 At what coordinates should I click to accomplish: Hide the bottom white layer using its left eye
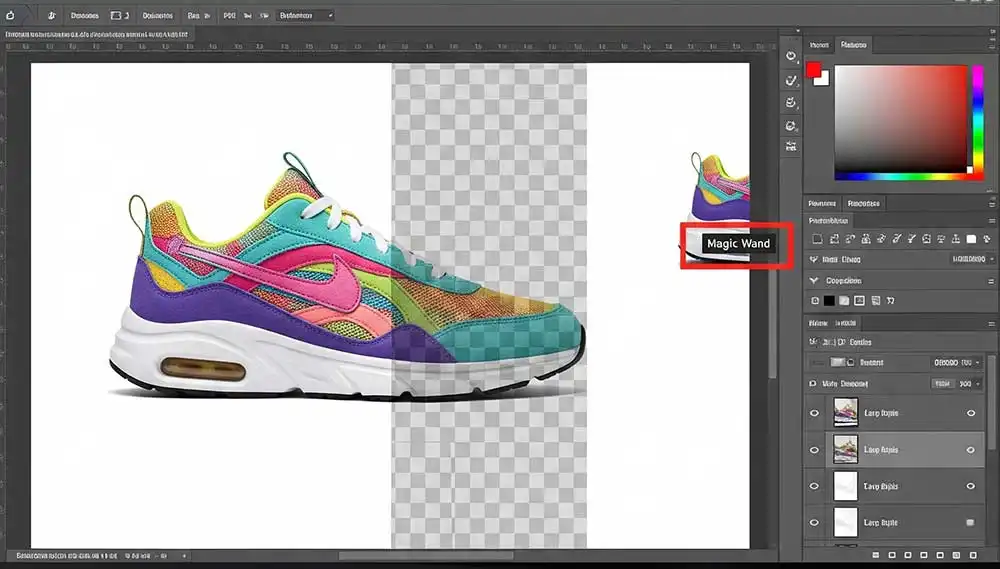tap(814, 522)
